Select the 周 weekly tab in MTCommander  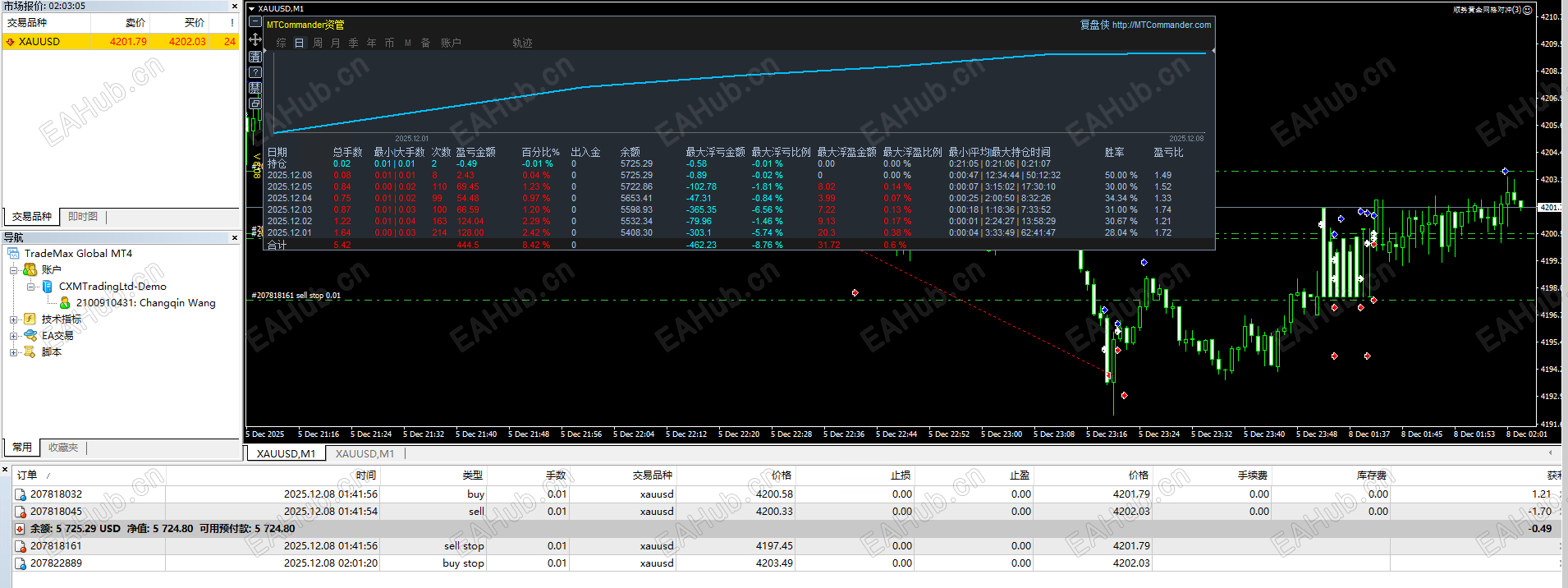pyautogui.click(x=318, y=43)
